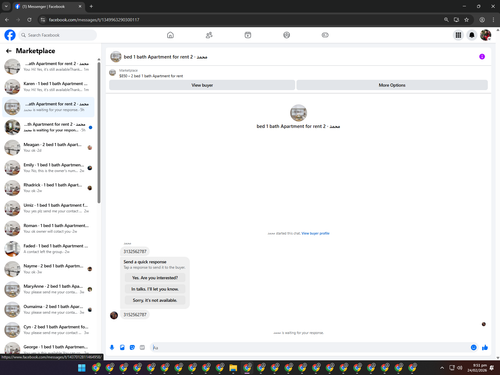Send quick reply 'Yes. Are you interested?'

(155, 278)
